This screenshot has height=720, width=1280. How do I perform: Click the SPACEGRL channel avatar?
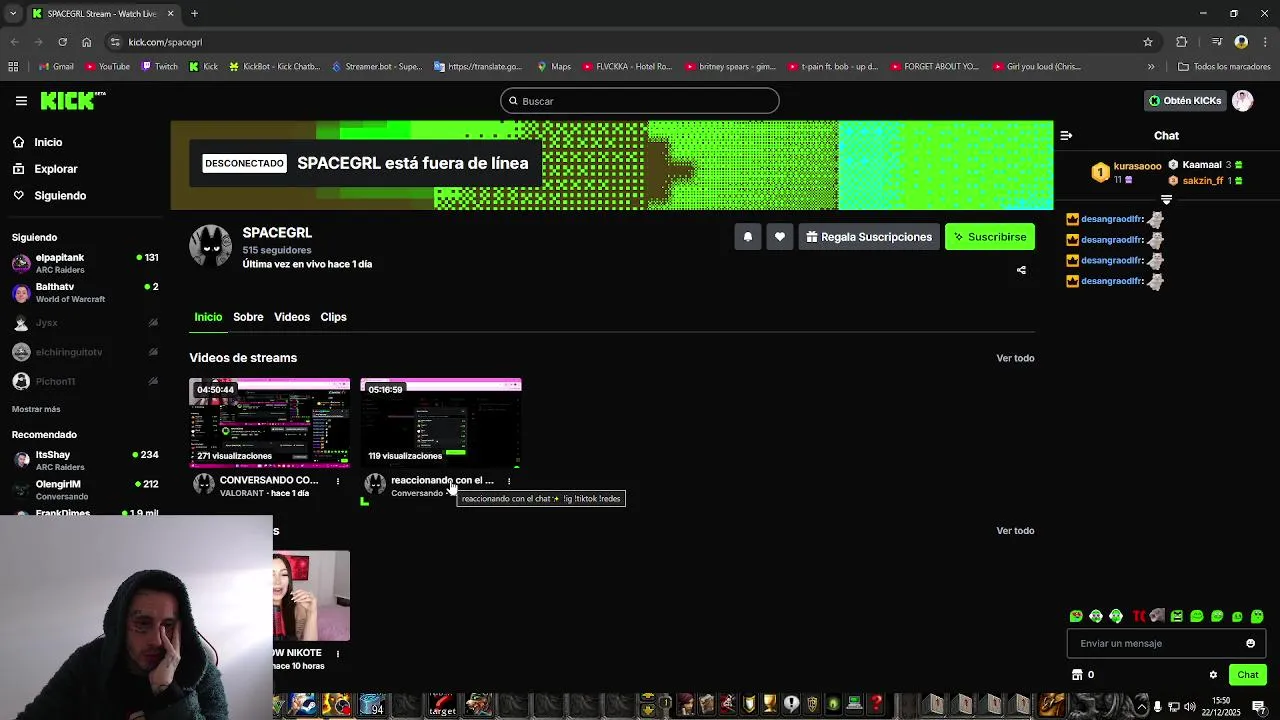click(x=211, y=246)
